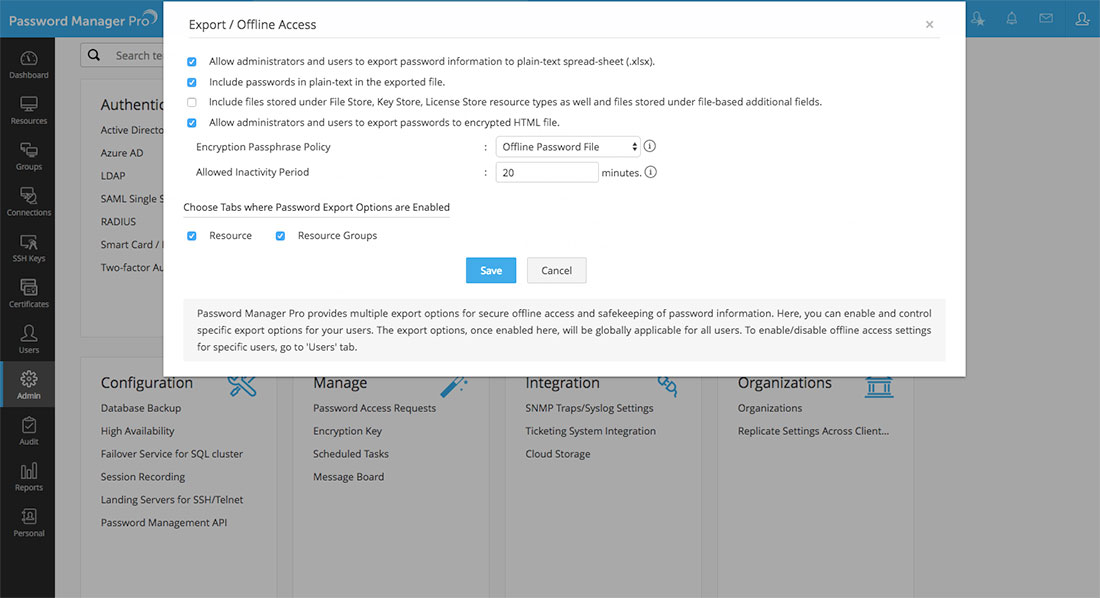Open Scheduled Tasks link
The image size is (1100, 598).
click(351, 454)
